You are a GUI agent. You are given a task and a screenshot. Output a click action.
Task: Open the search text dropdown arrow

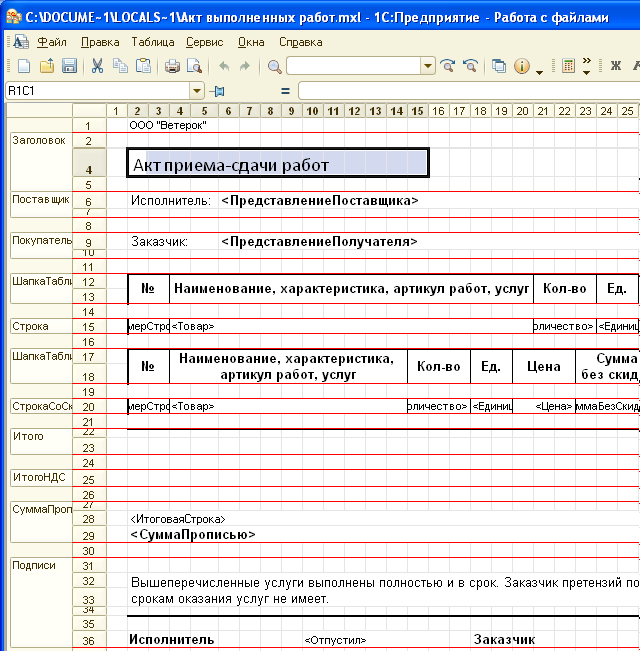[427, 66]
